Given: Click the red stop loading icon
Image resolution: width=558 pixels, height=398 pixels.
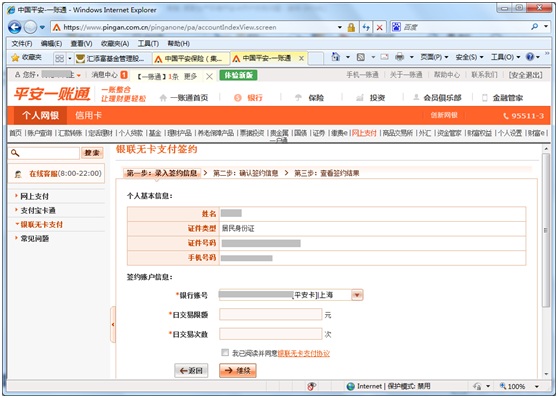Looking at the screenshot, I should 379,27.
